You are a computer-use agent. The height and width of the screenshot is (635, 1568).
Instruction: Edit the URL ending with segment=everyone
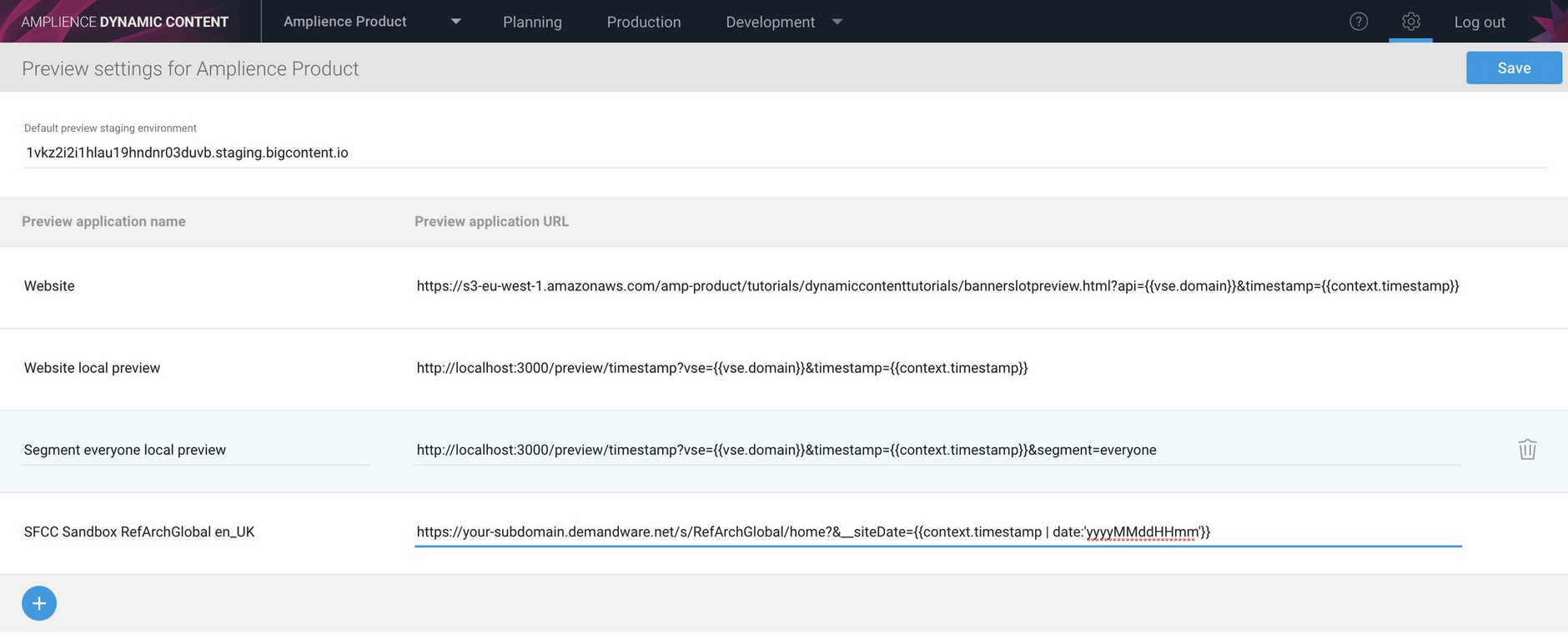point(937,450)
